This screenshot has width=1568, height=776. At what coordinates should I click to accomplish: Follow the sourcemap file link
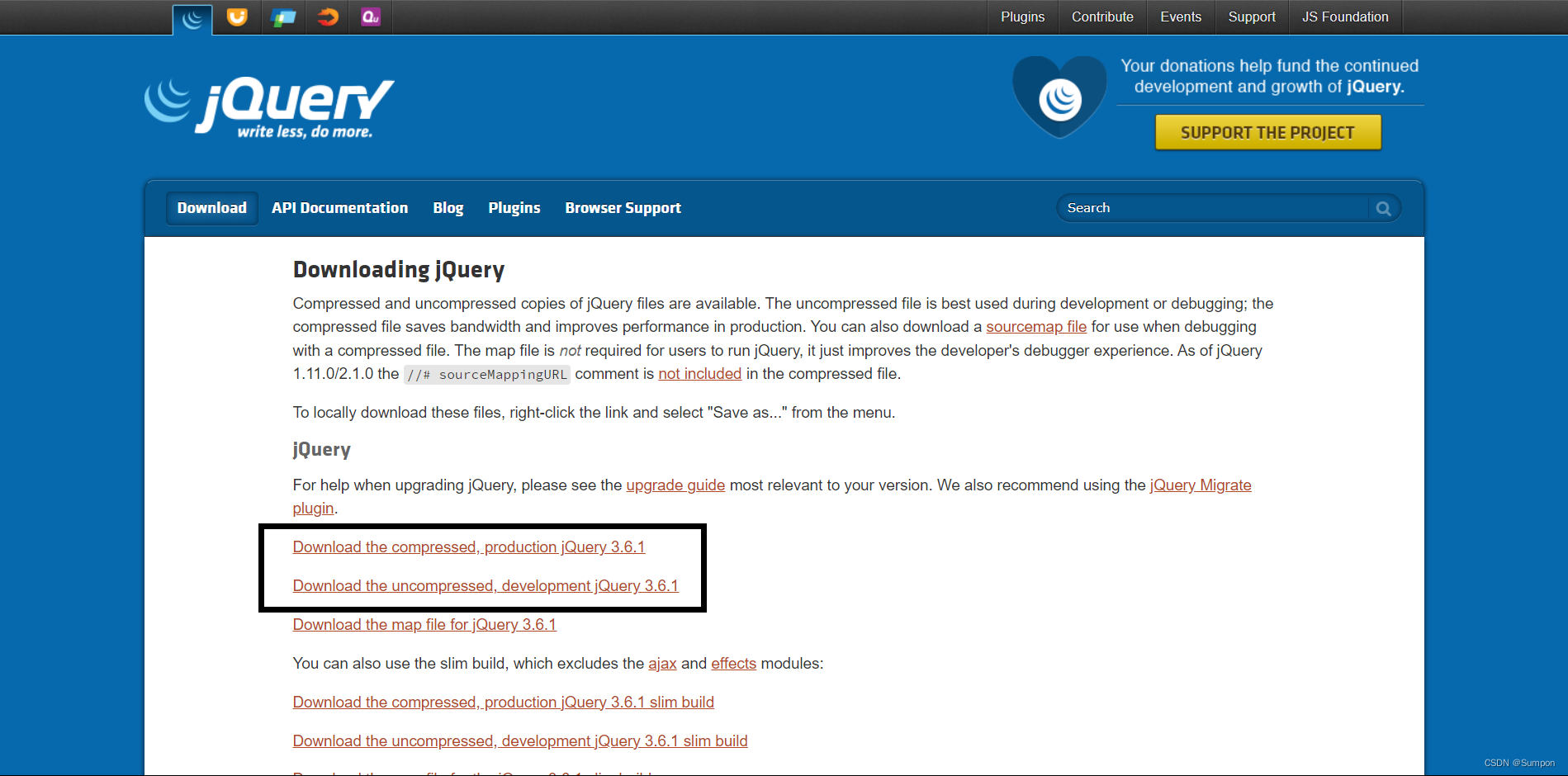(1036, 327)
